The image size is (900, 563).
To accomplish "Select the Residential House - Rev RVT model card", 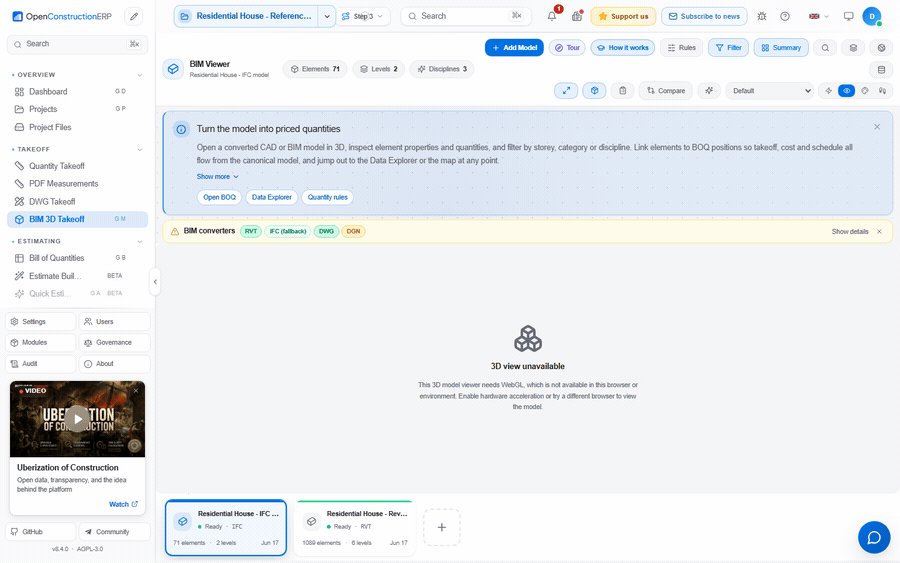I will (x=355, y=528).
